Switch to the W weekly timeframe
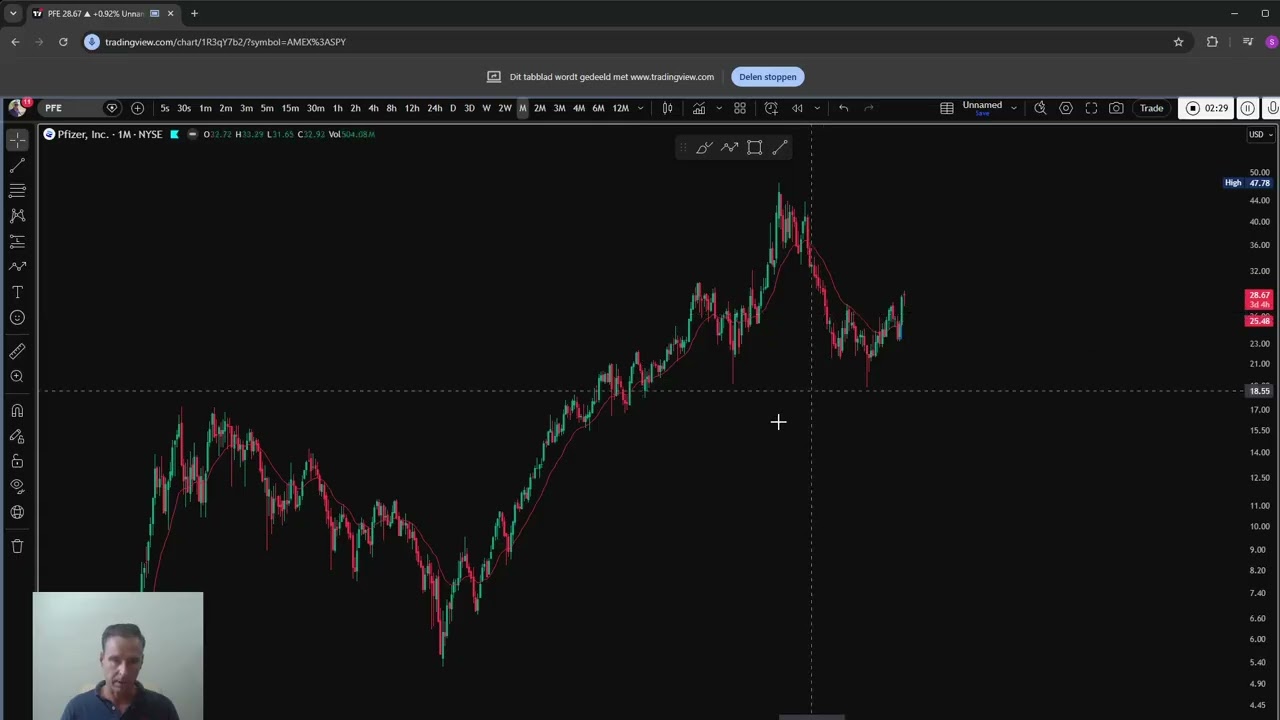The width and height of the screenshot is (1280, 720). coord(486,108)
